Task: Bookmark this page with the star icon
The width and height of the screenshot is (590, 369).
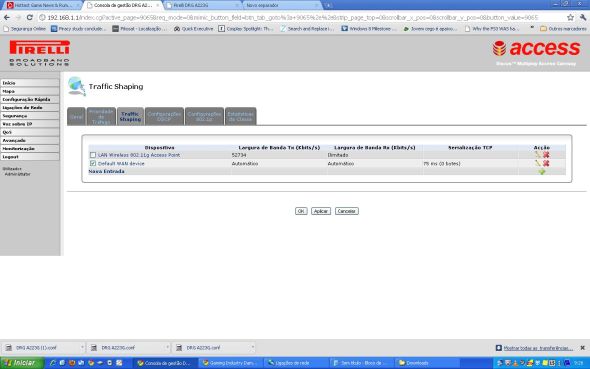Action: [570, 17]
